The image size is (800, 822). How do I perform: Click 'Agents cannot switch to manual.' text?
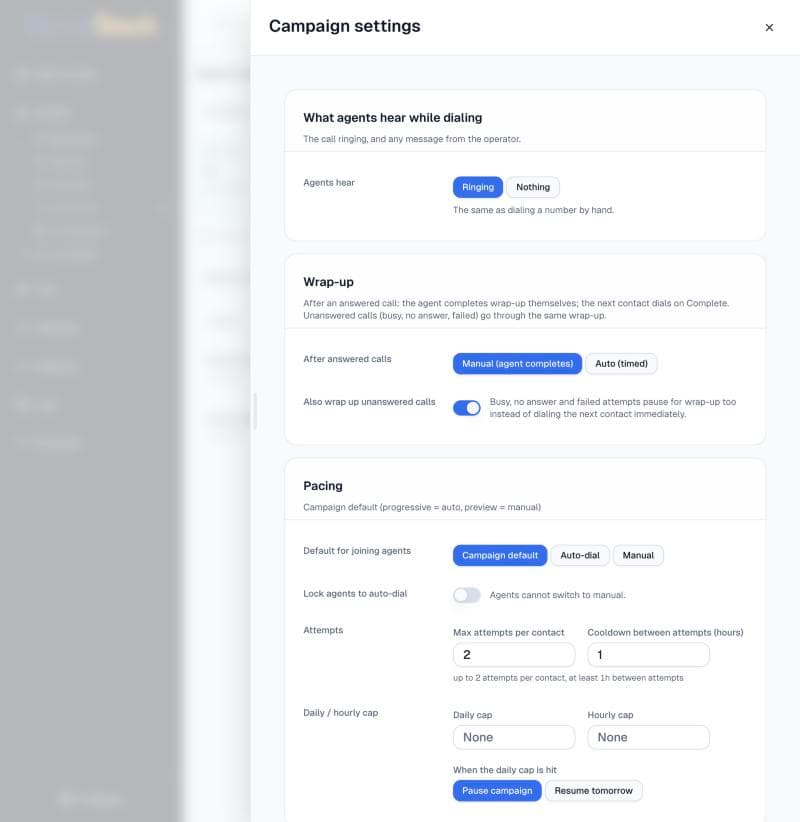(557, 595)
